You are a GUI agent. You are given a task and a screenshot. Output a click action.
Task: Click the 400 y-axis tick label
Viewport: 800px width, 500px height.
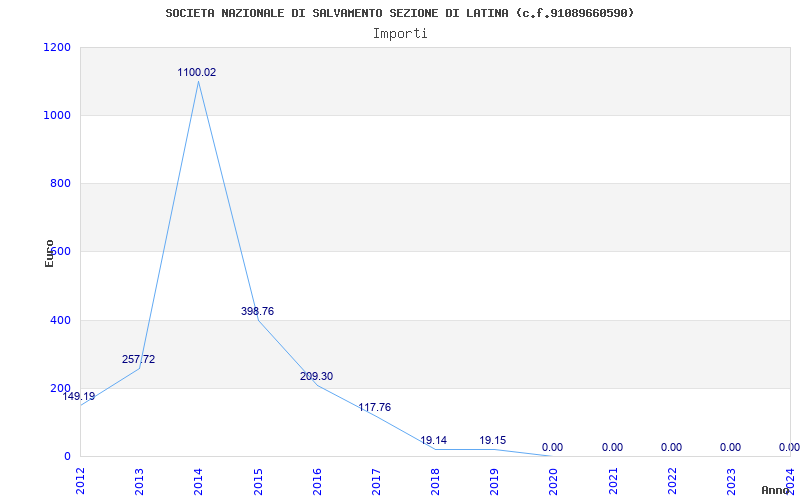click(60, 320)
